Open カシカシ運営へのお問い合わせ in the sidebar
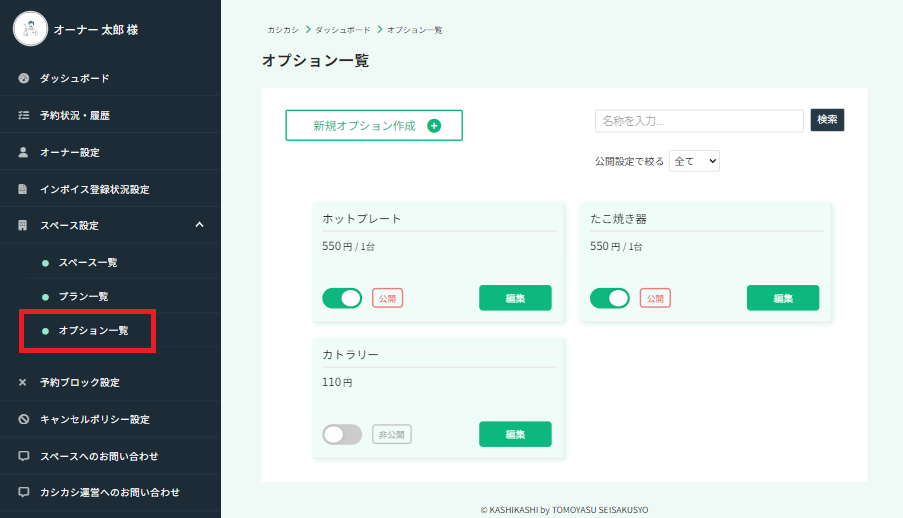Screen dimensions: 903x518 point(111,492)
